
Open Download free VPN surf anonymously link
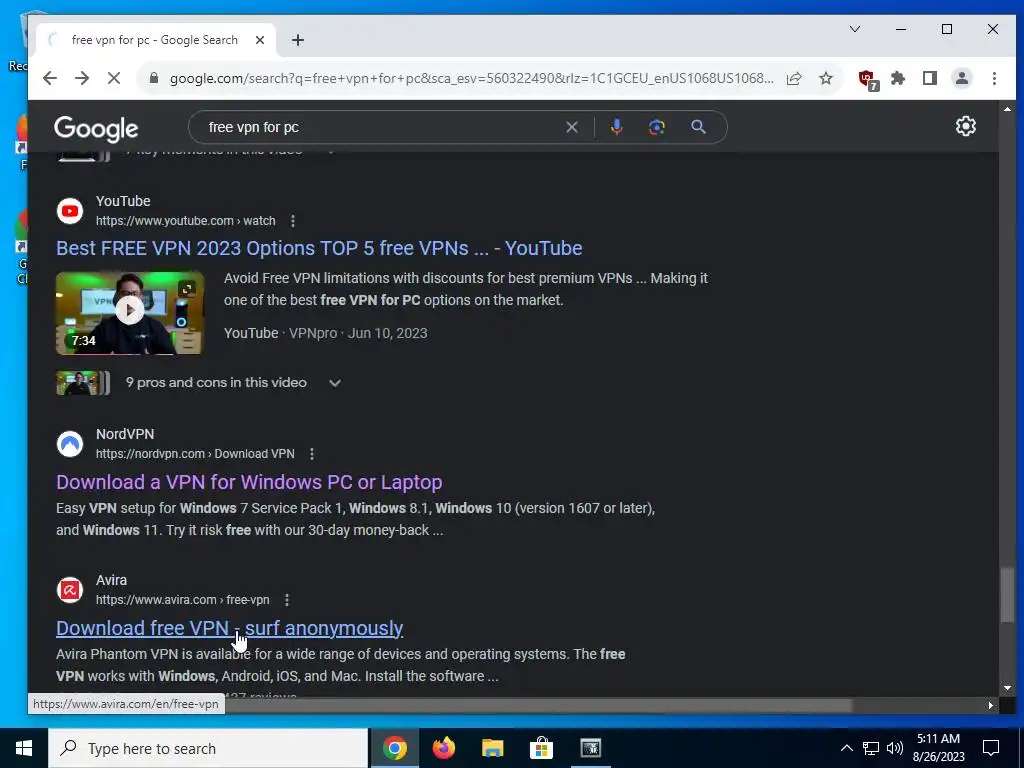pyautogui.click(x=229, y=628)
